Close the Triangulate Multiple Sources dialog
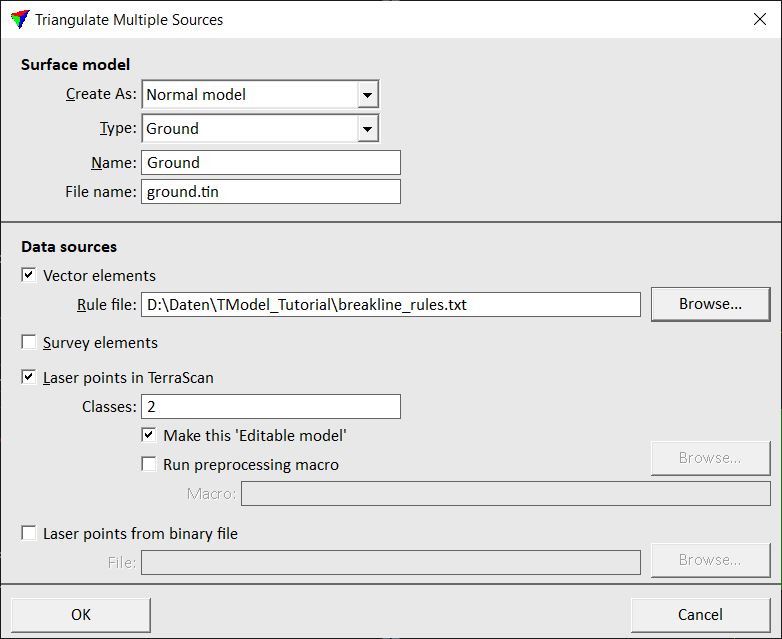 pos(758,19)
